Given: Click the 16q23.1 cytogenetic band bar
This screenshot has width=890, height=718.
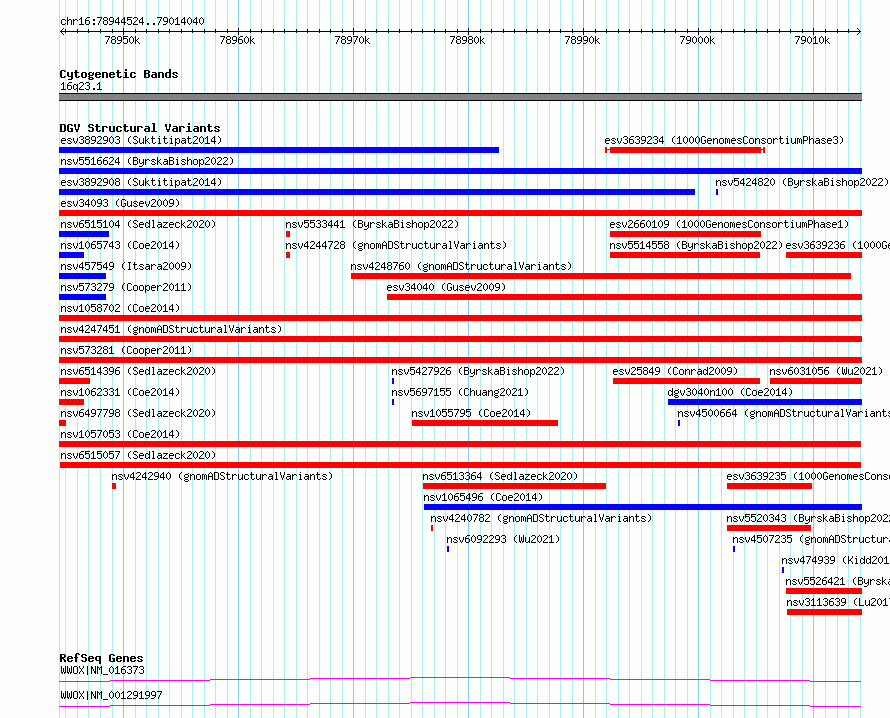Looking at the screenshot, I should [460, 97].
